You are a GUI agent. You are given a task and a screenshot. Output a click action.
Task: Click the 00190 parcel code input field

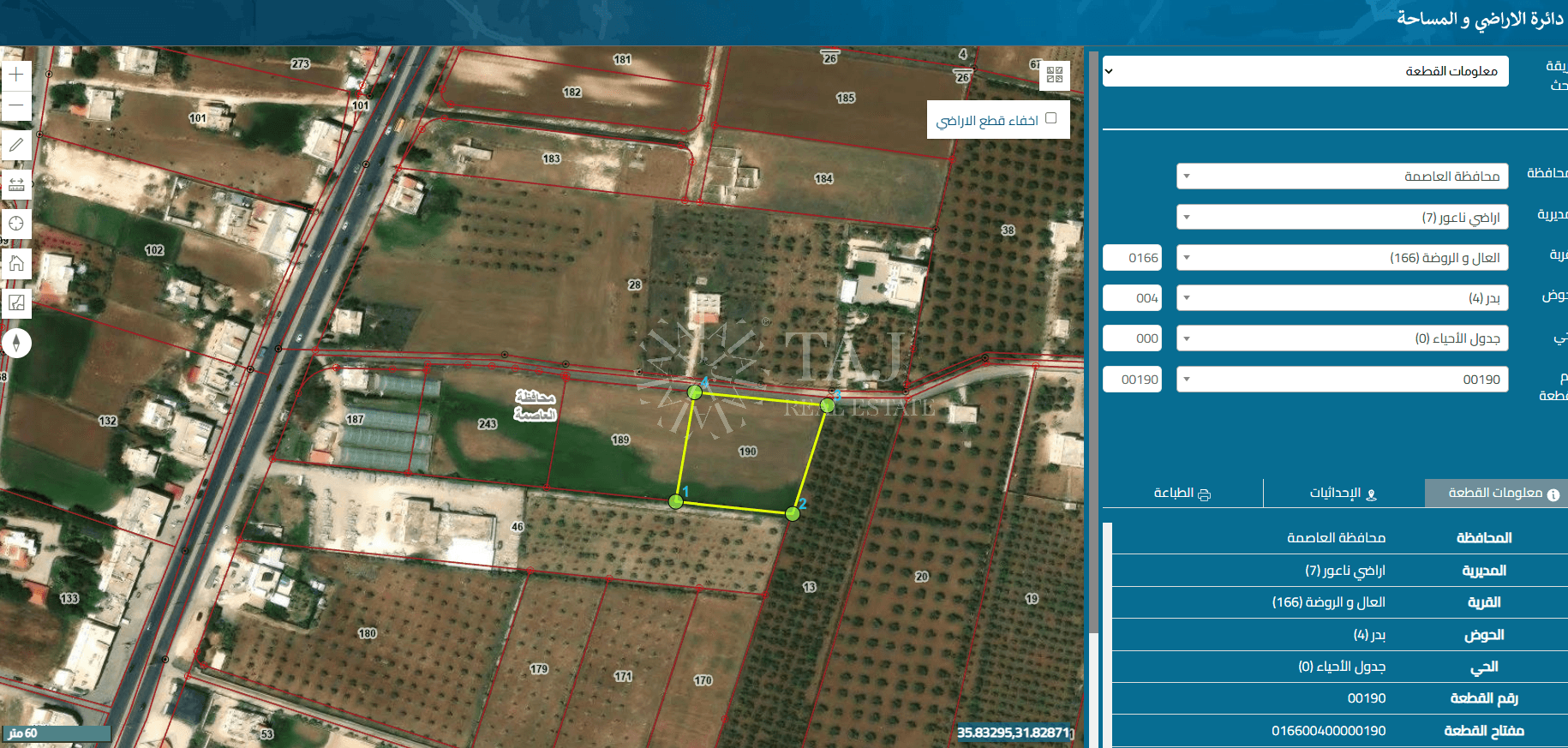[1132, 380]
